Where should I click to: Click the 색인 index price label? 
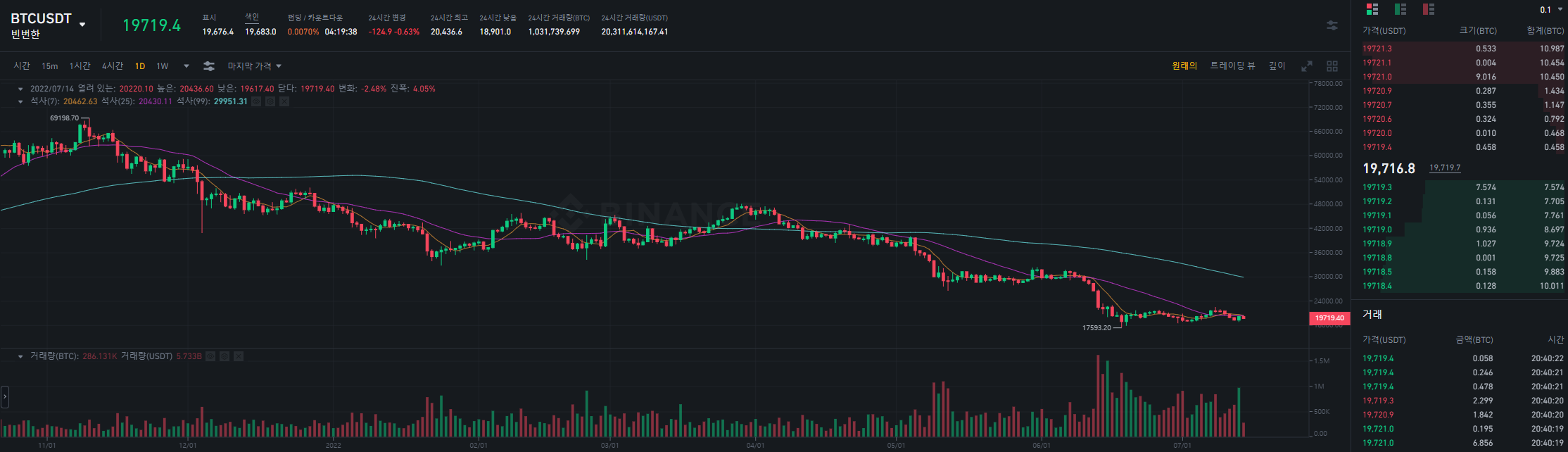point(251,17)
